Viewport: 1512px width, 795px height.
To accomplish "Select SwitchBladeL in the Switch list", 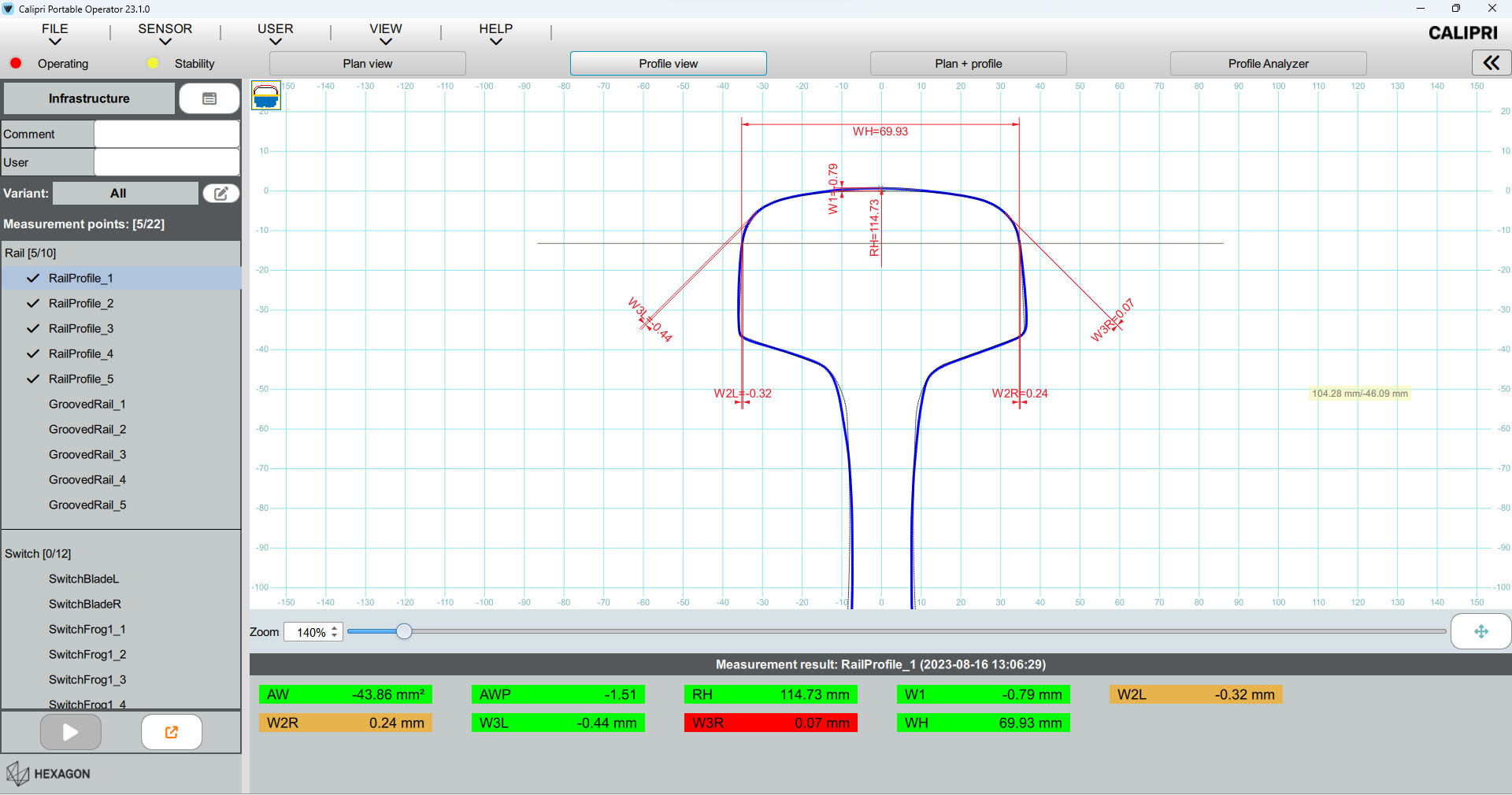I will point(83,579).
